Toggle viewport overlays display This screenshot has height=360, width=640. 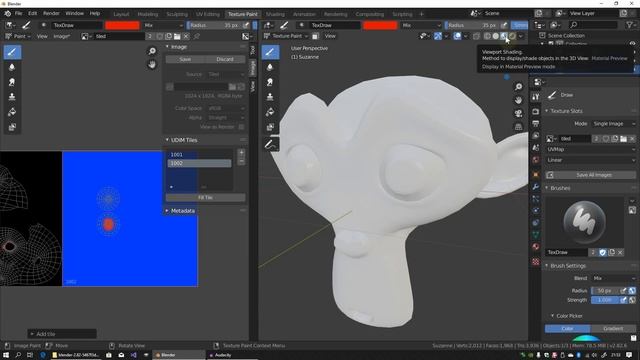[457, 36]
